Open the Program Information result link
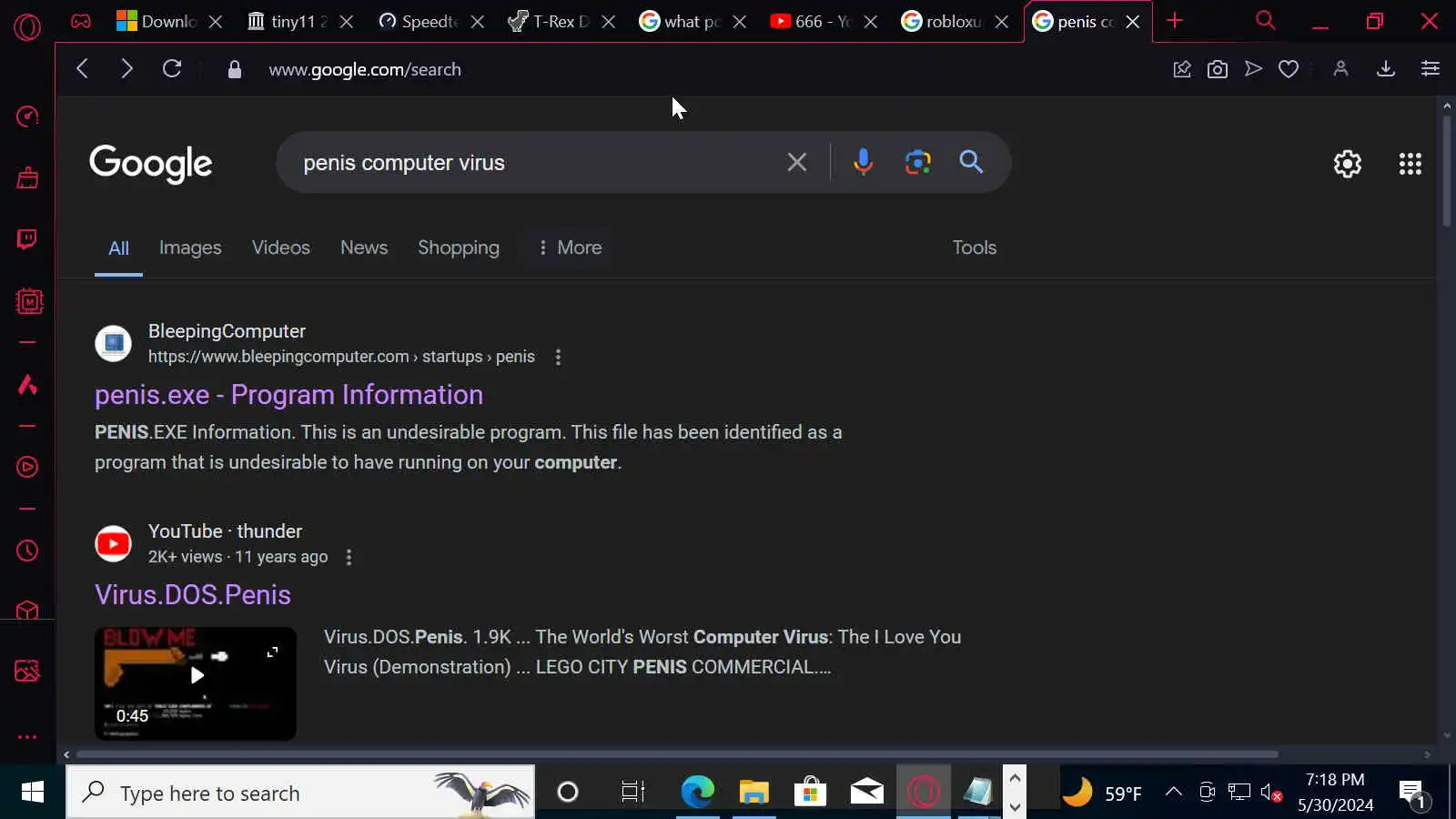The image size is (1456, 819). (x=288, y=395)
